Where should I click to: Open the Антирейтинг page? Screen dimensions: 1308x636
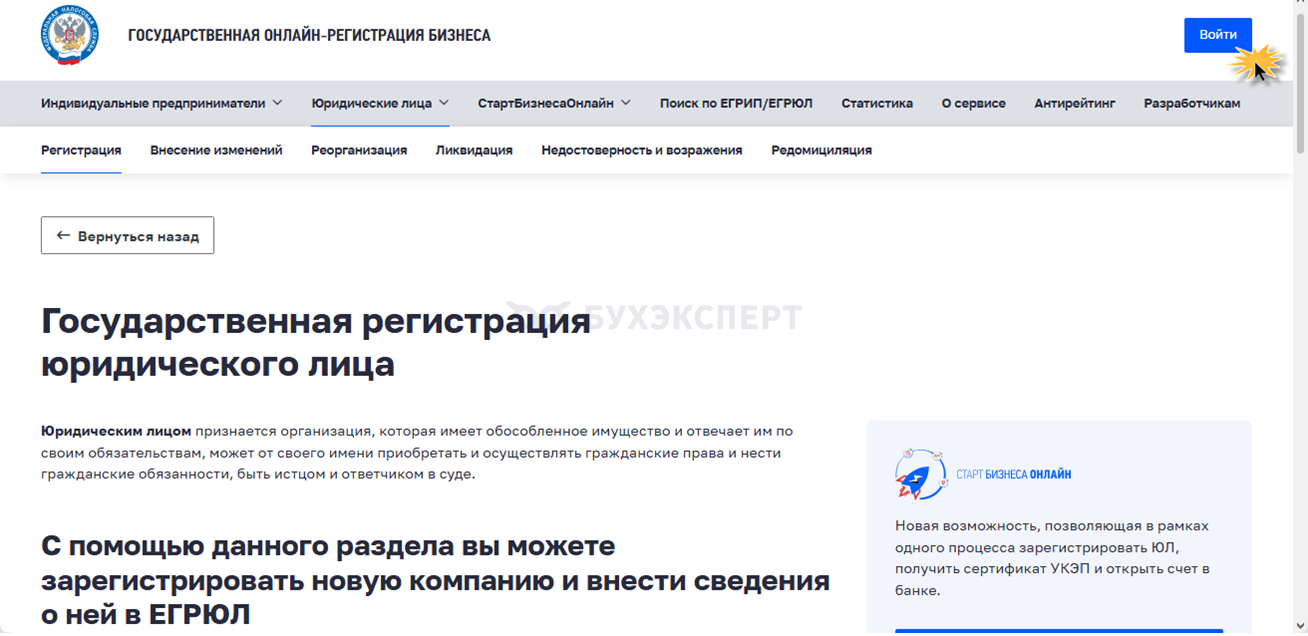(x=1075, y=103)
